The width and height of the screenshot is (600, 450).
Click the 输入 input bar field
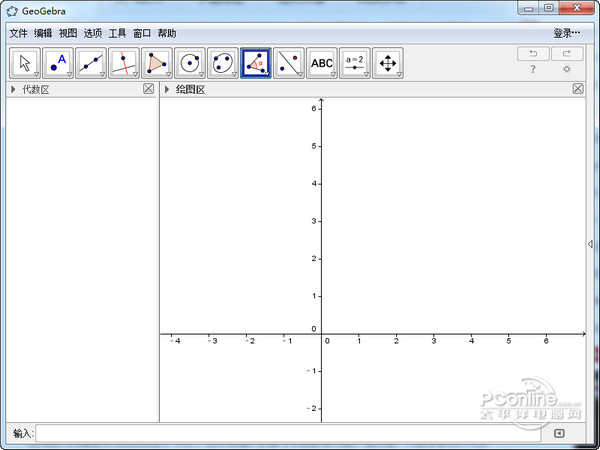pyautogui.click(x=288, y=433)
